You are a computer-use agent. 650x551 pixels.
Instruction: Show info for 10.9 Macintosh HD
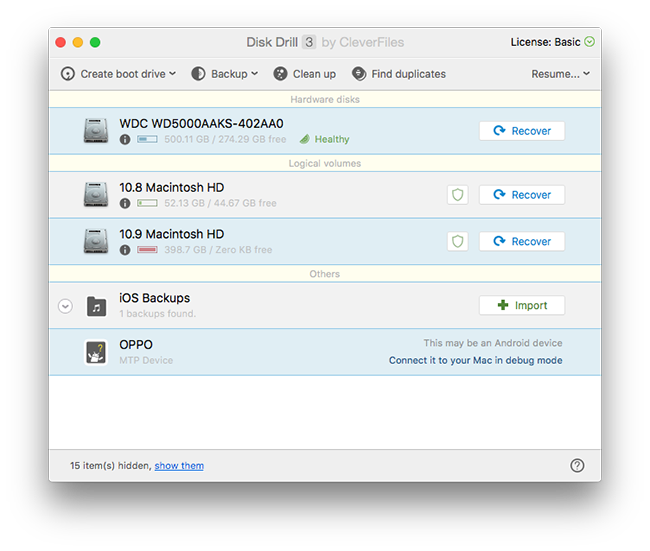click(125, 250)
